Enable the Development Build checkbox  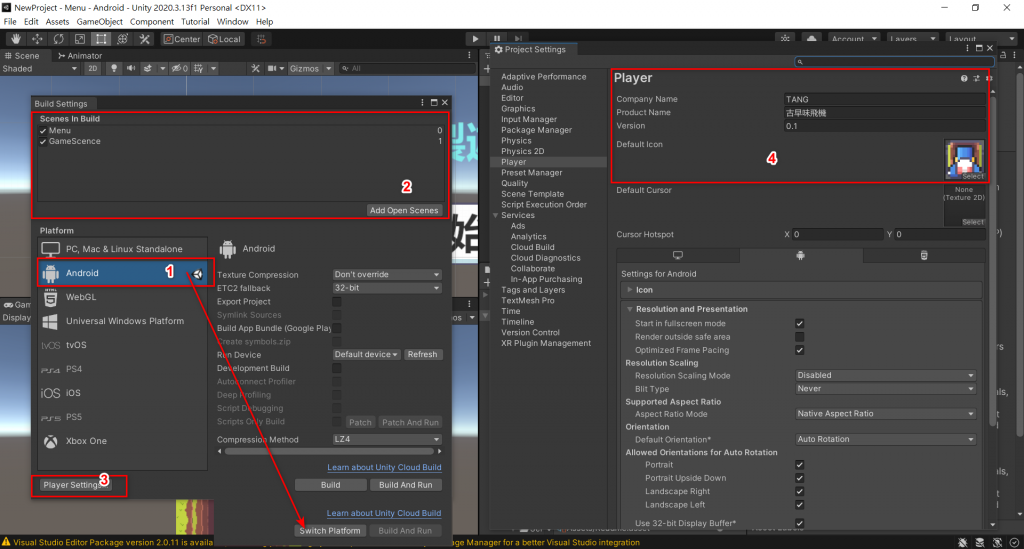[x=337, y=368]
